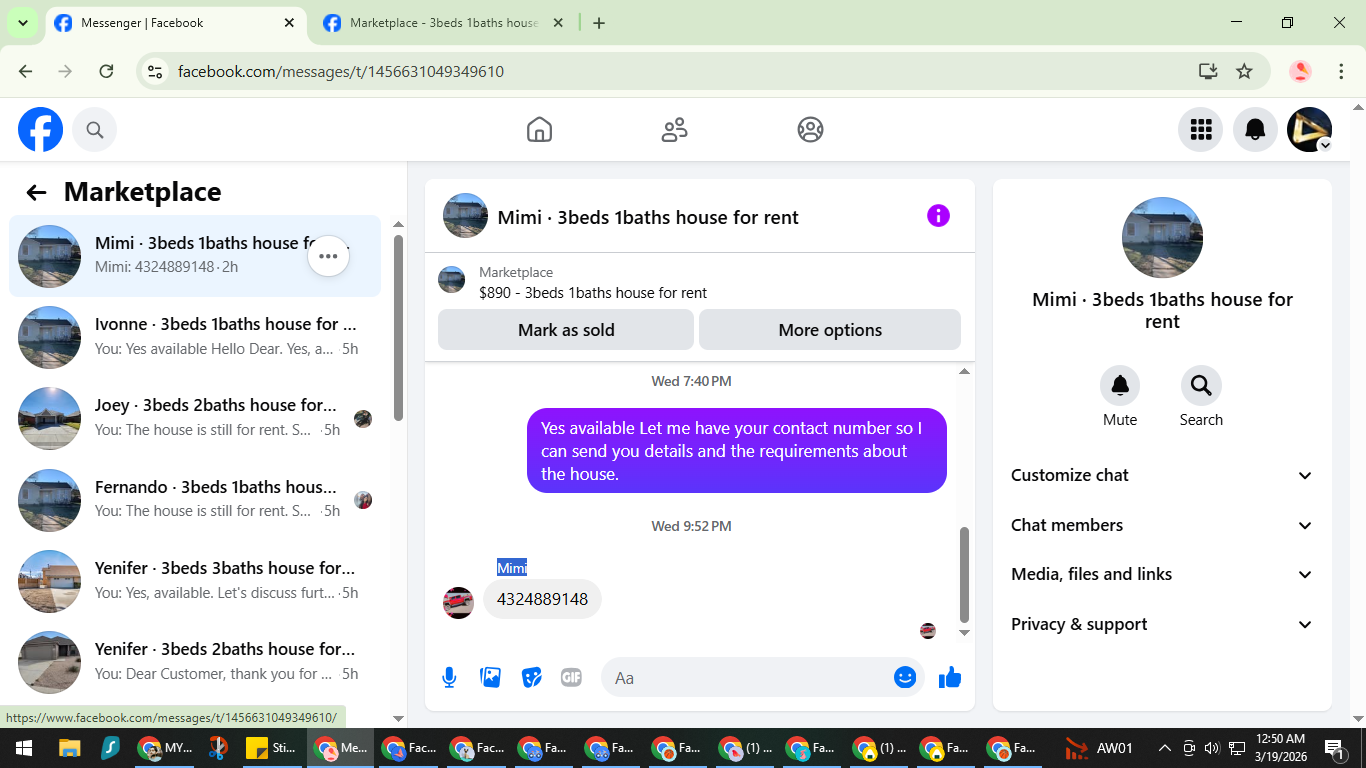This screenshot has height=768, width=1366.
Task: Open the $890 Marketplace listing link
Action: pyautogui.click(x=592, y=293)
